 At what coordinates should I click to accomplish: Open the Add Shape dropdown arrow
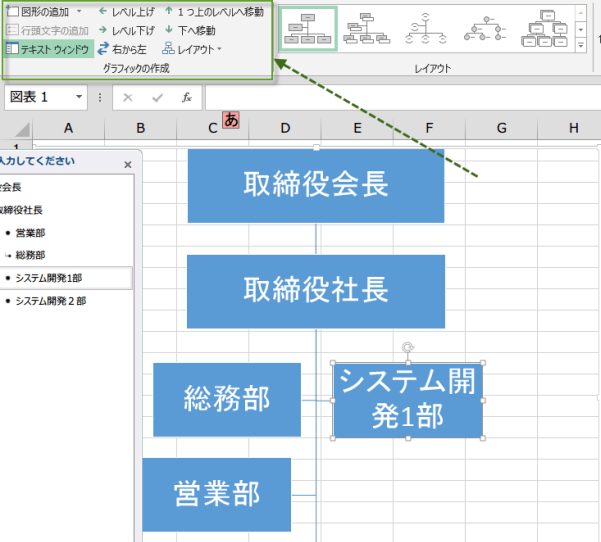point(79,11)
